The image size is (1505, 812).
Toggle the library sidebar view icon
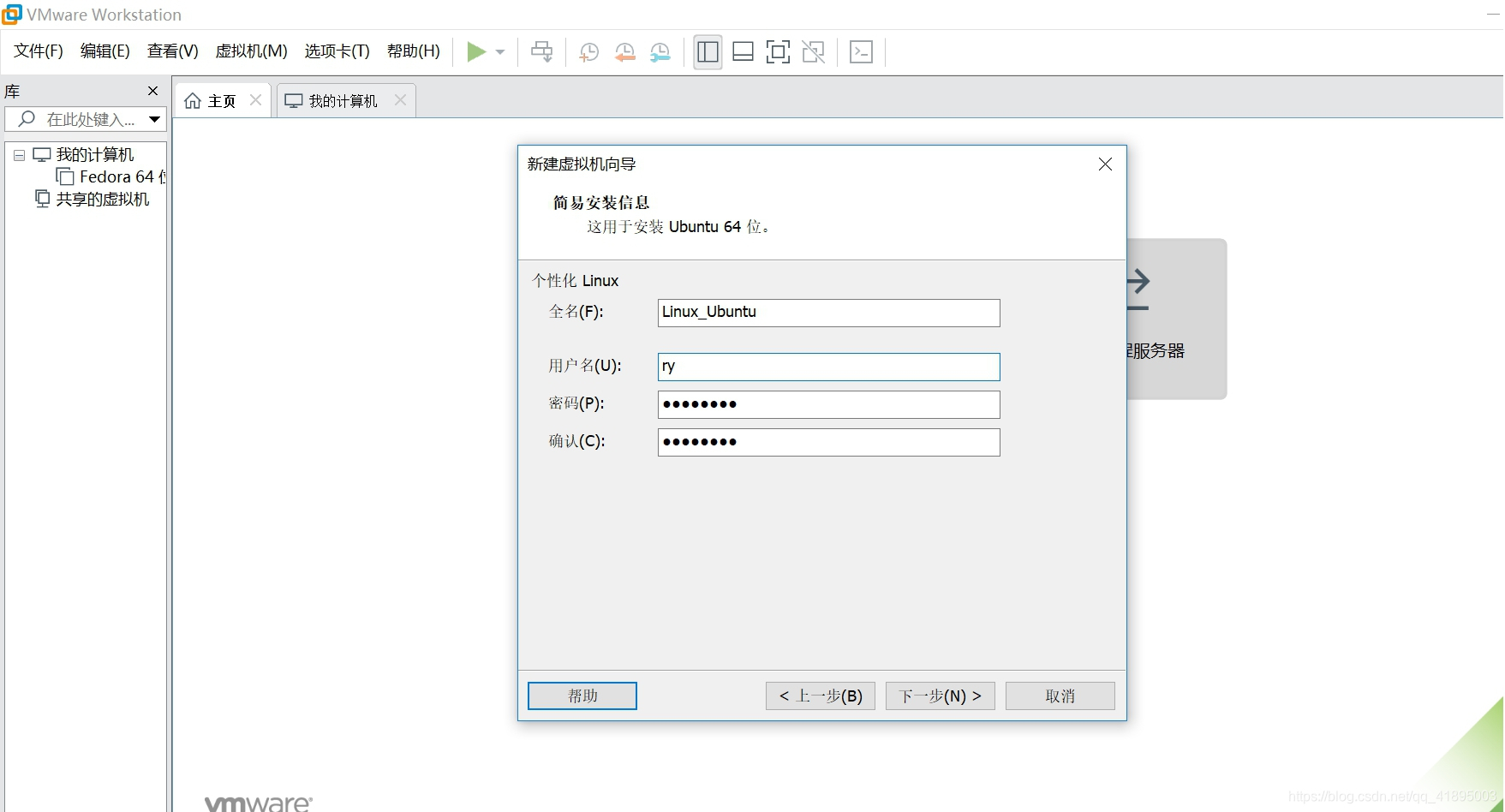(x=708, y=52)
